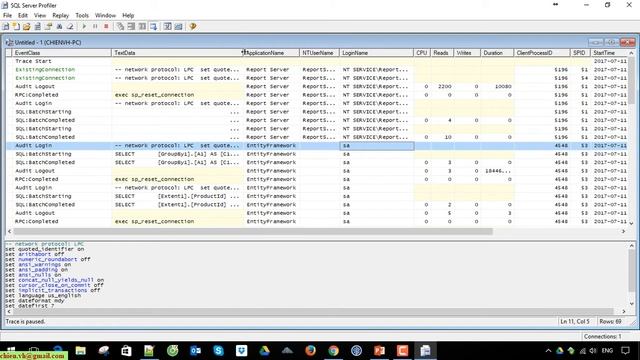The height and width of the screenshot is (360, 640).
Task: Select SQL:BatchStarting row with GroupBy1 SELECT
Action: 317,154
